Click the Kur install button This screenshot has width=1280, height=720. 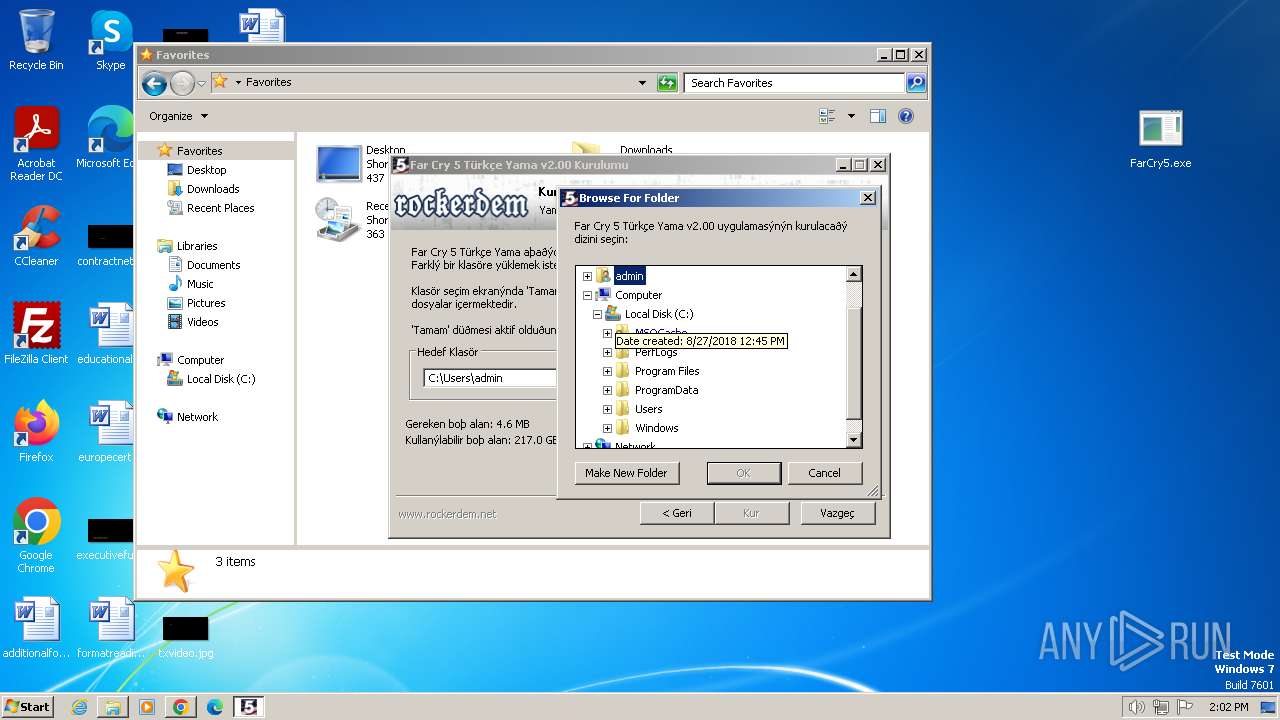(751, 513)
